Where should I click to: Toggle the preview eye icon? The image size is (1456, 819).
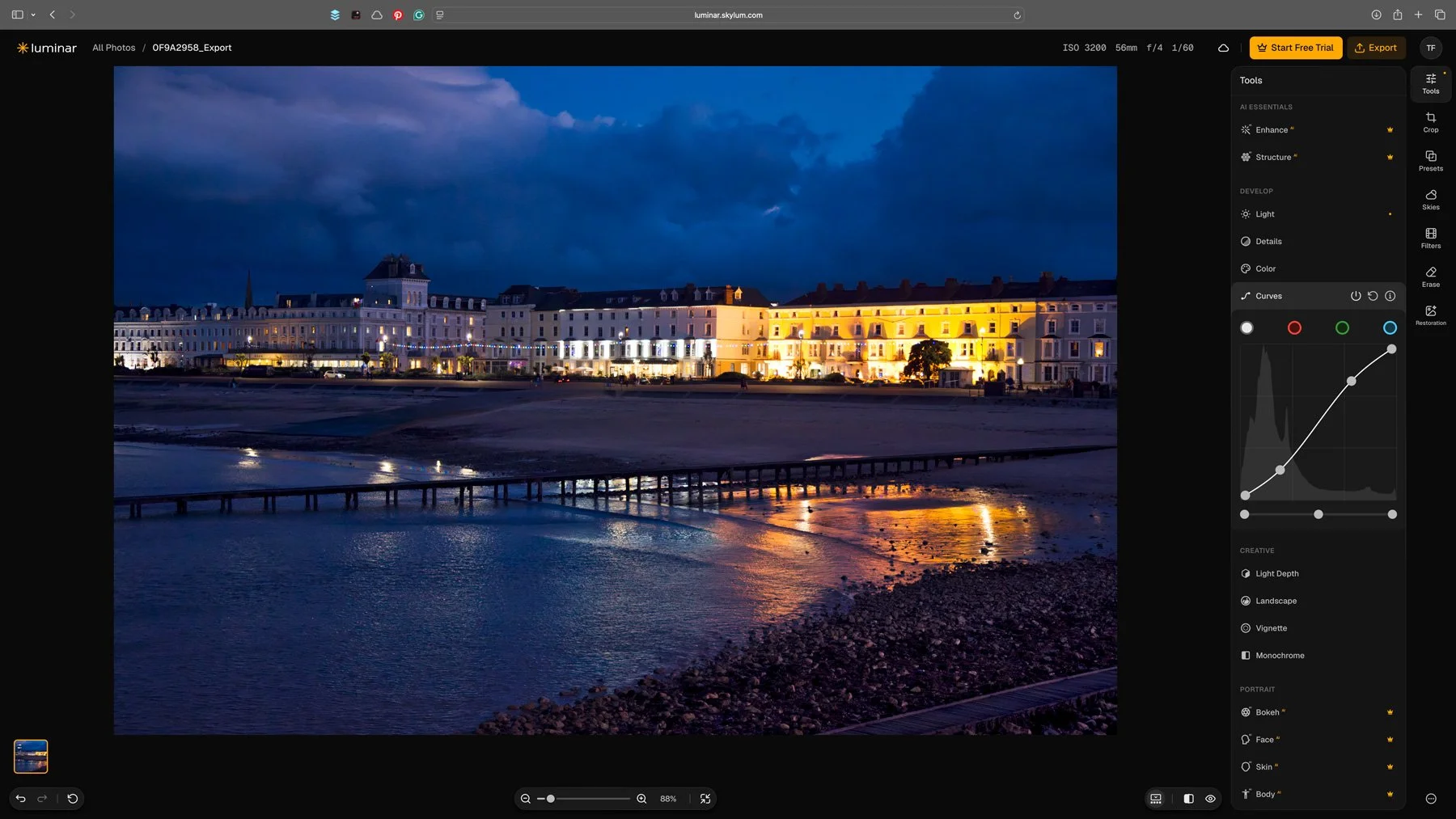coord(1210,799)
